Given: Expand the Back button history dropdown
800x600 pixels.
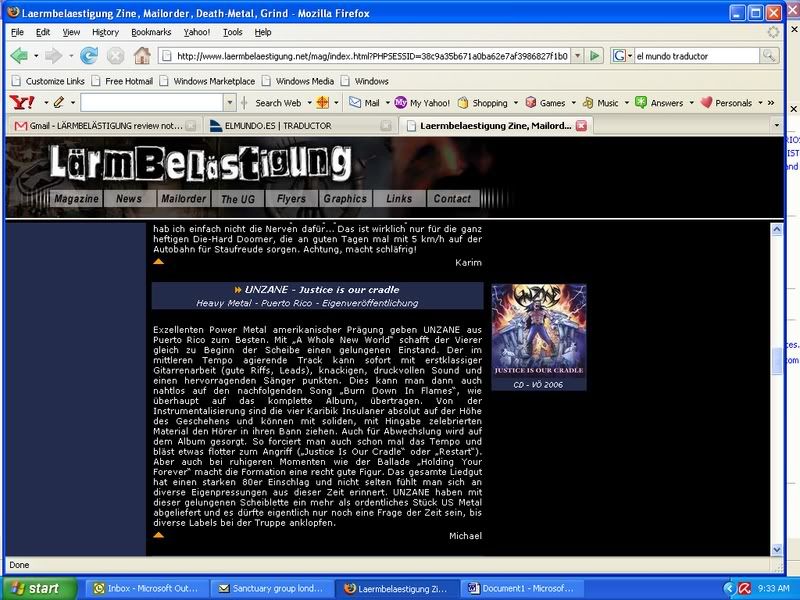Looking at the screenshot, I should pos(36,56).
